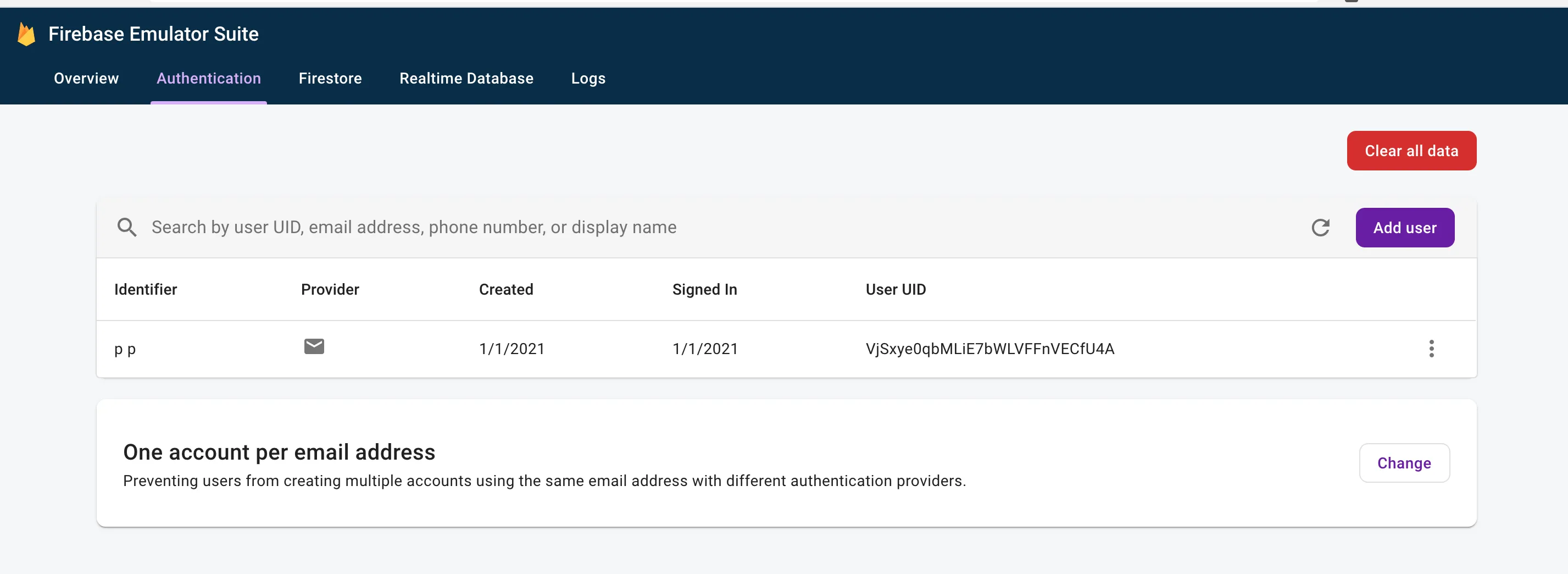
Task: Select the user row identifier p p
Action: (x=125, y=349)
